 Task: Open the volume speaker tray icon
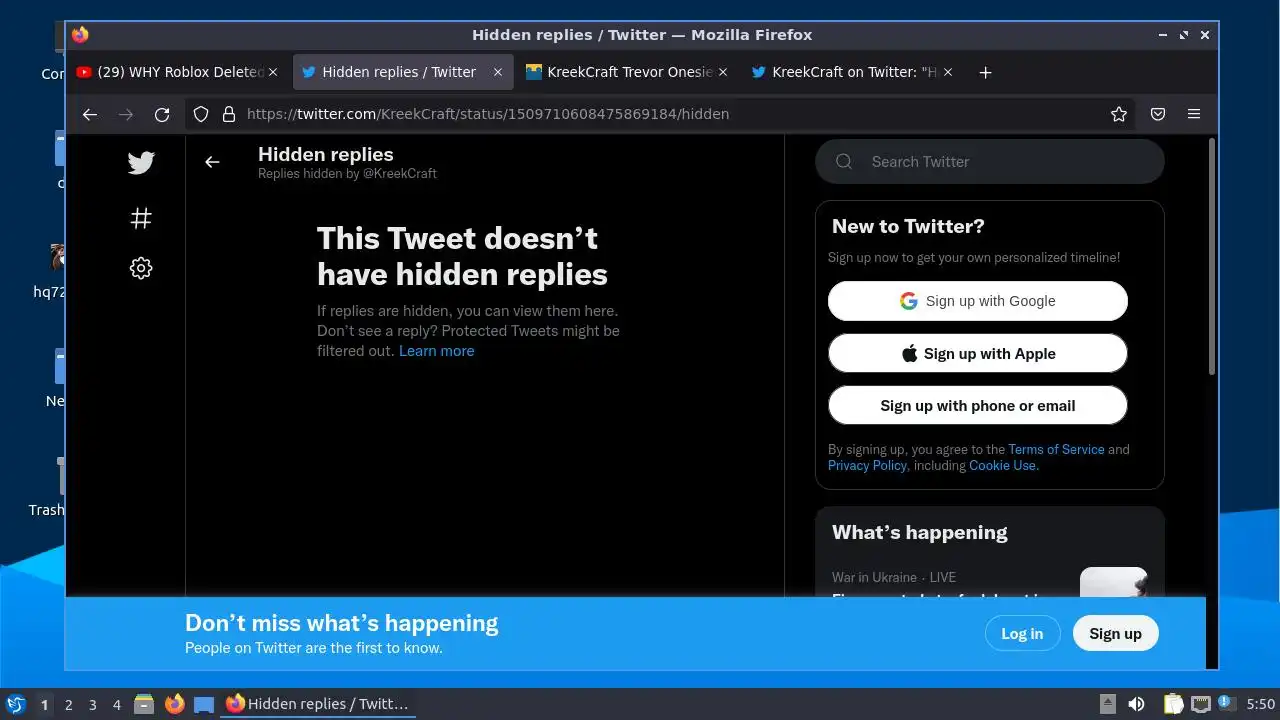click(x=1136, y=704)
